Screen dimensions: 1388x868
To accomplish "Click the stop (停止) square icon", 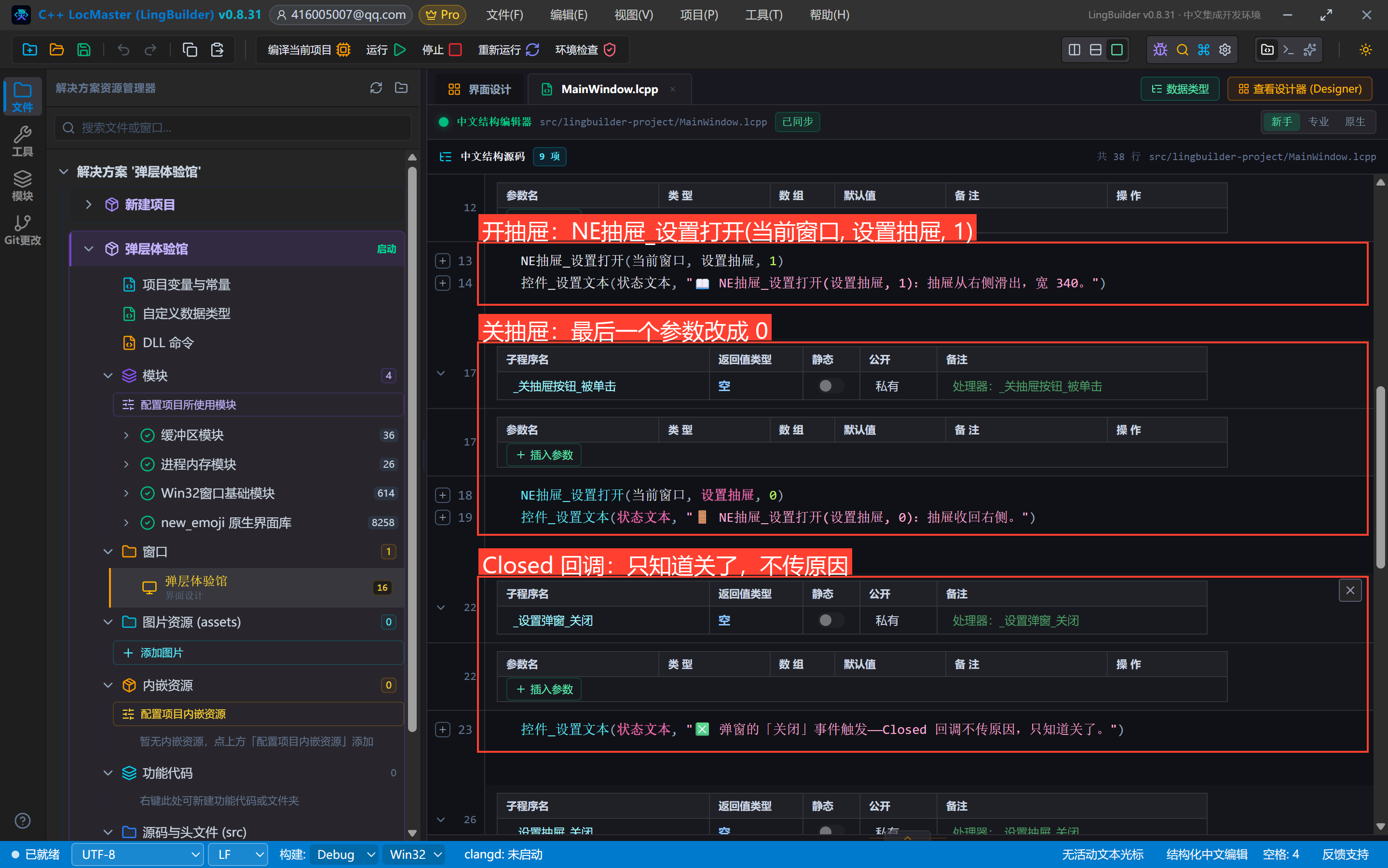I will coord(455,50).
